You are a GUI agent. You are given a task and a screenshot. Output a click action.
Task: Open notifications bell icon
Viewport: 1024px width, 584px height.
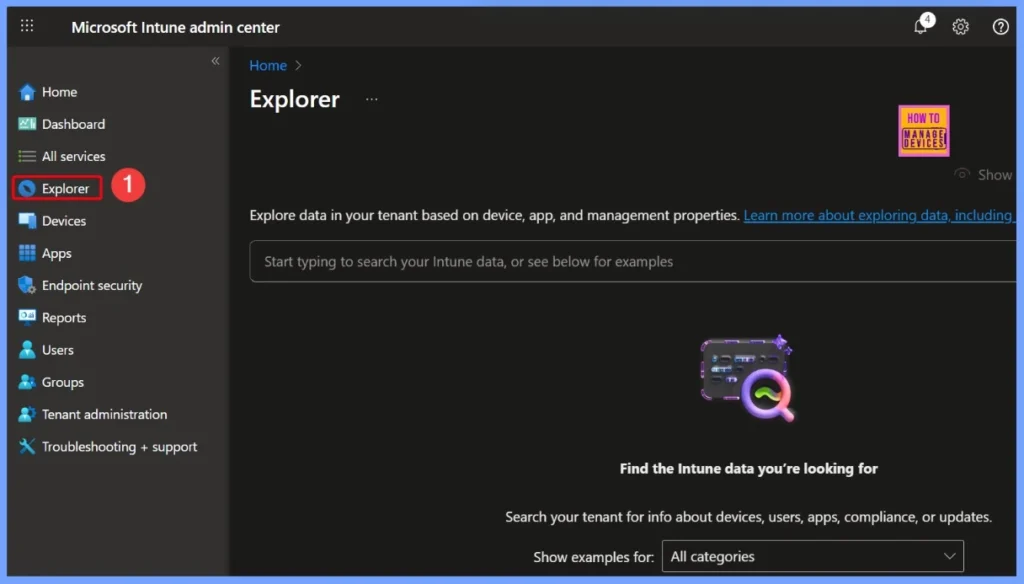tap(921, 27)
